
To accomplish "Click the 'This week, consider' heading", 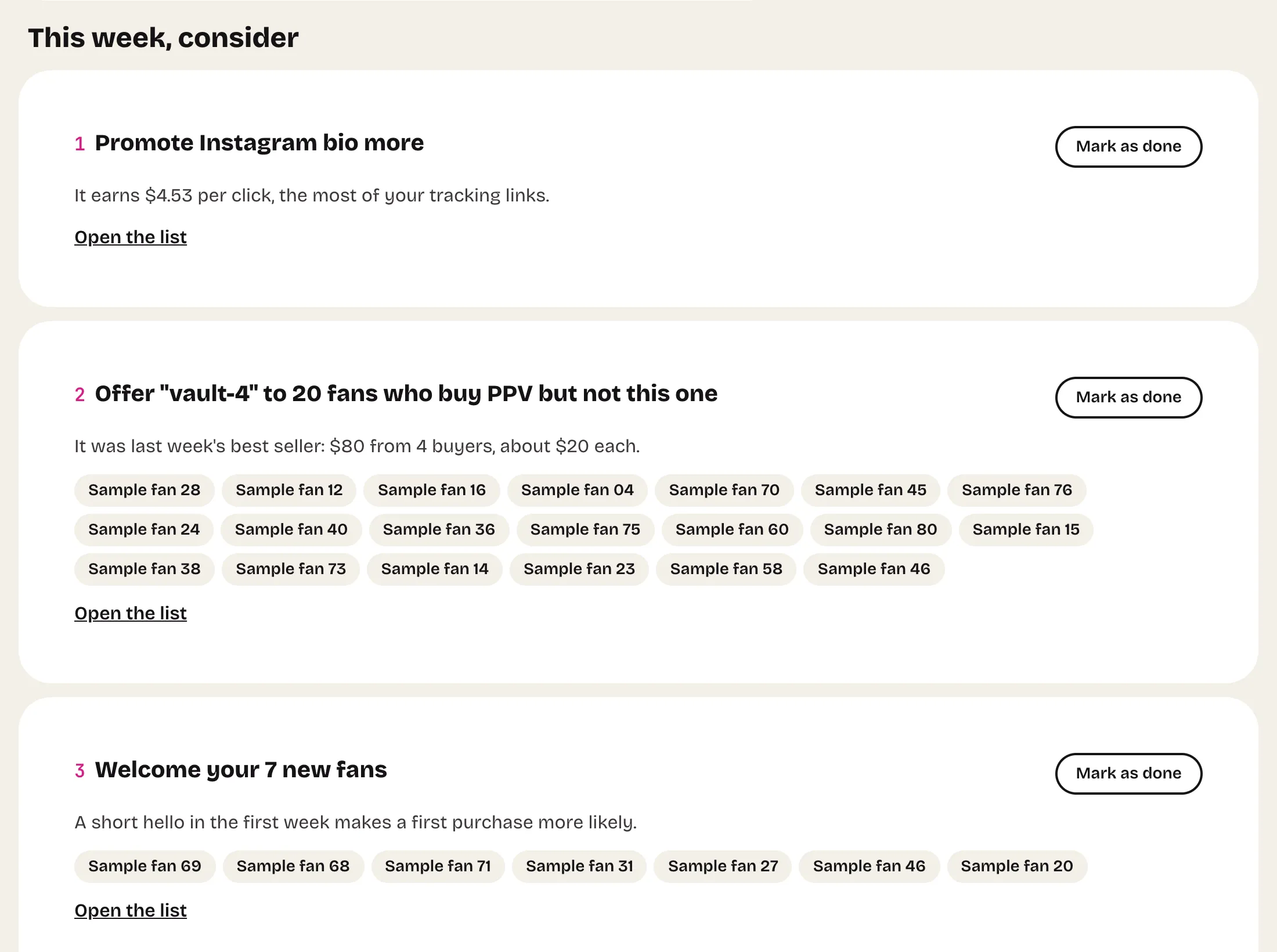I will pos(163,38).
